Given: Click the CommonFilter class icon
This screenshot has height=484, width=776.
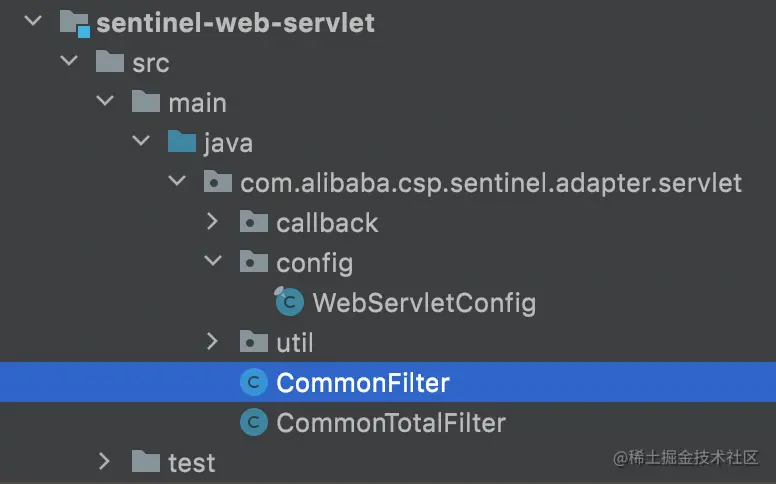Looking at the screenshot, I should (255, 382).
